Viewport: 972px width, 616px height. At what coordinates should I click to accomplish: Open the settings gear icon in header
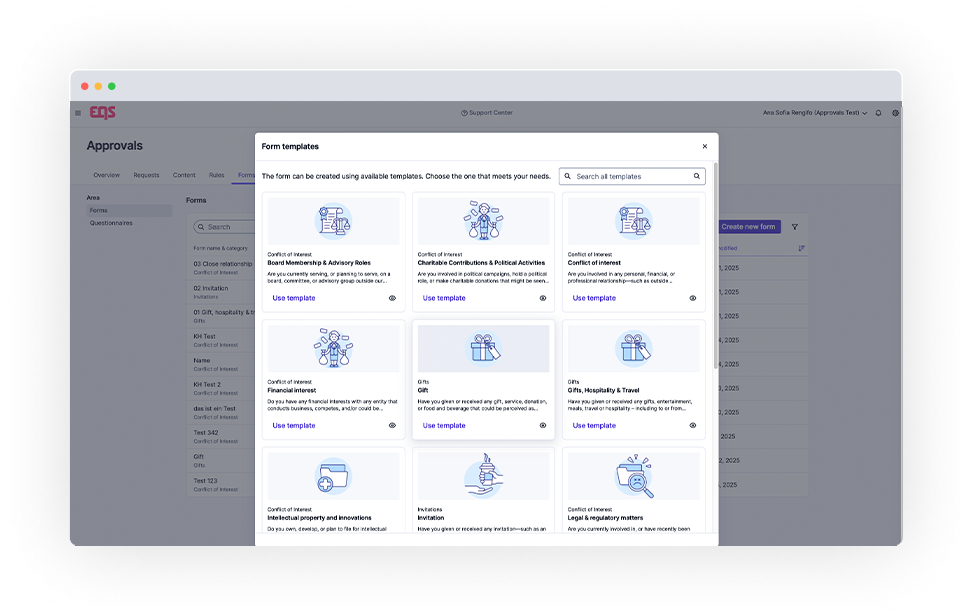895,113
